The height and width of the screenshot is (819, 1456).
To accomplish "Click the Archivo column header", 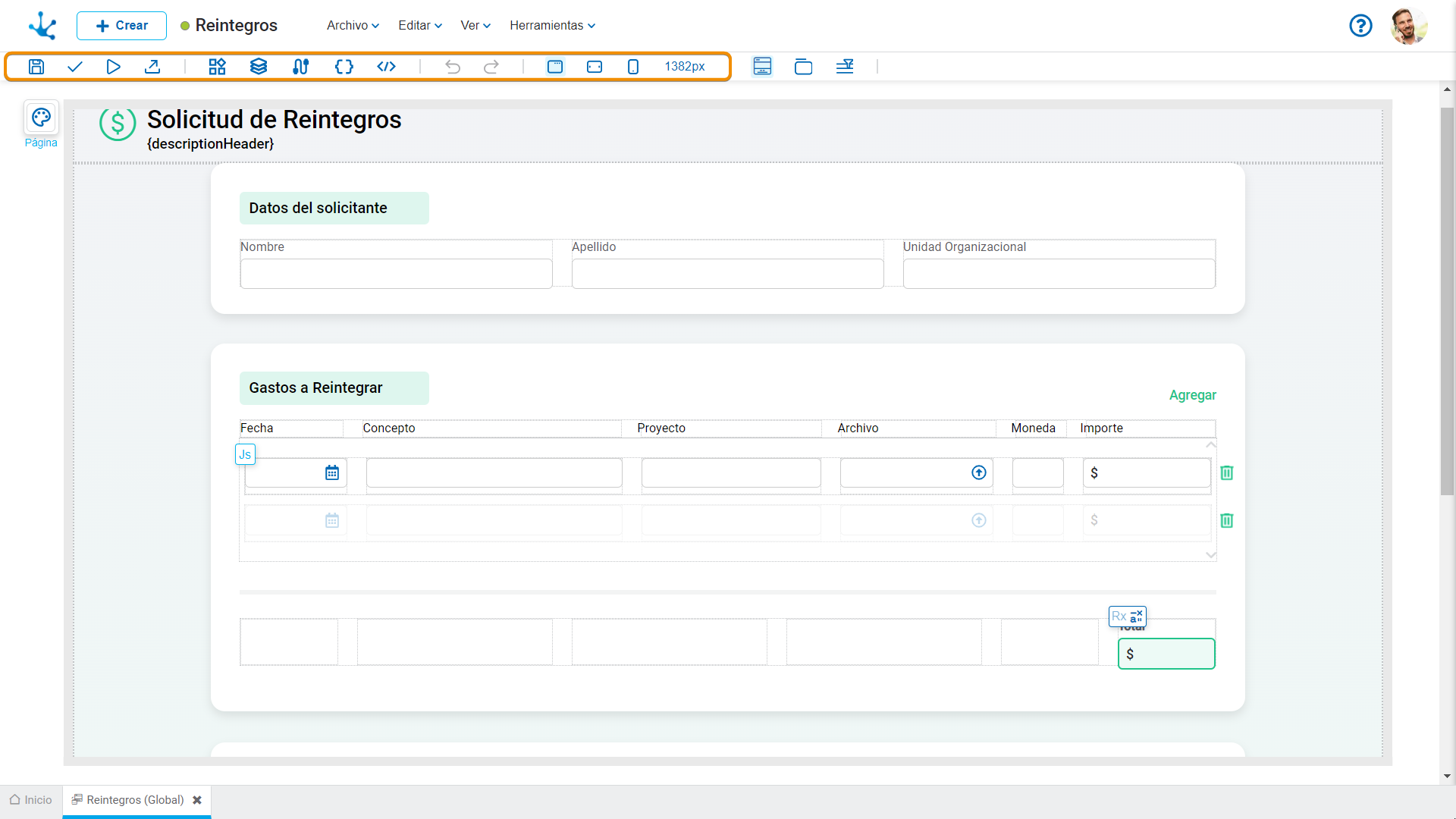I will point(858,428).
